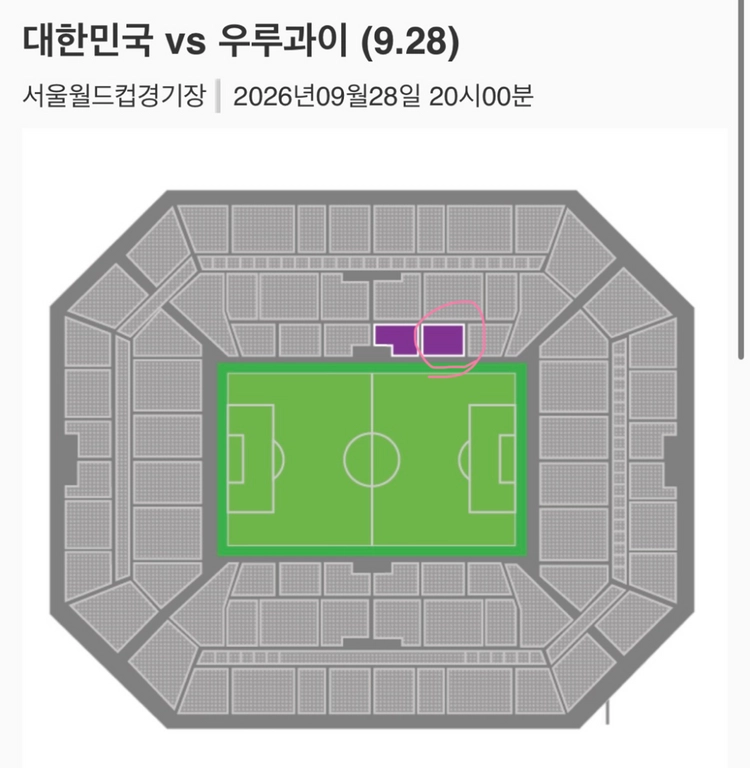Select the narrow vertical seat strip in the west stand

click(x=122, y=459)
